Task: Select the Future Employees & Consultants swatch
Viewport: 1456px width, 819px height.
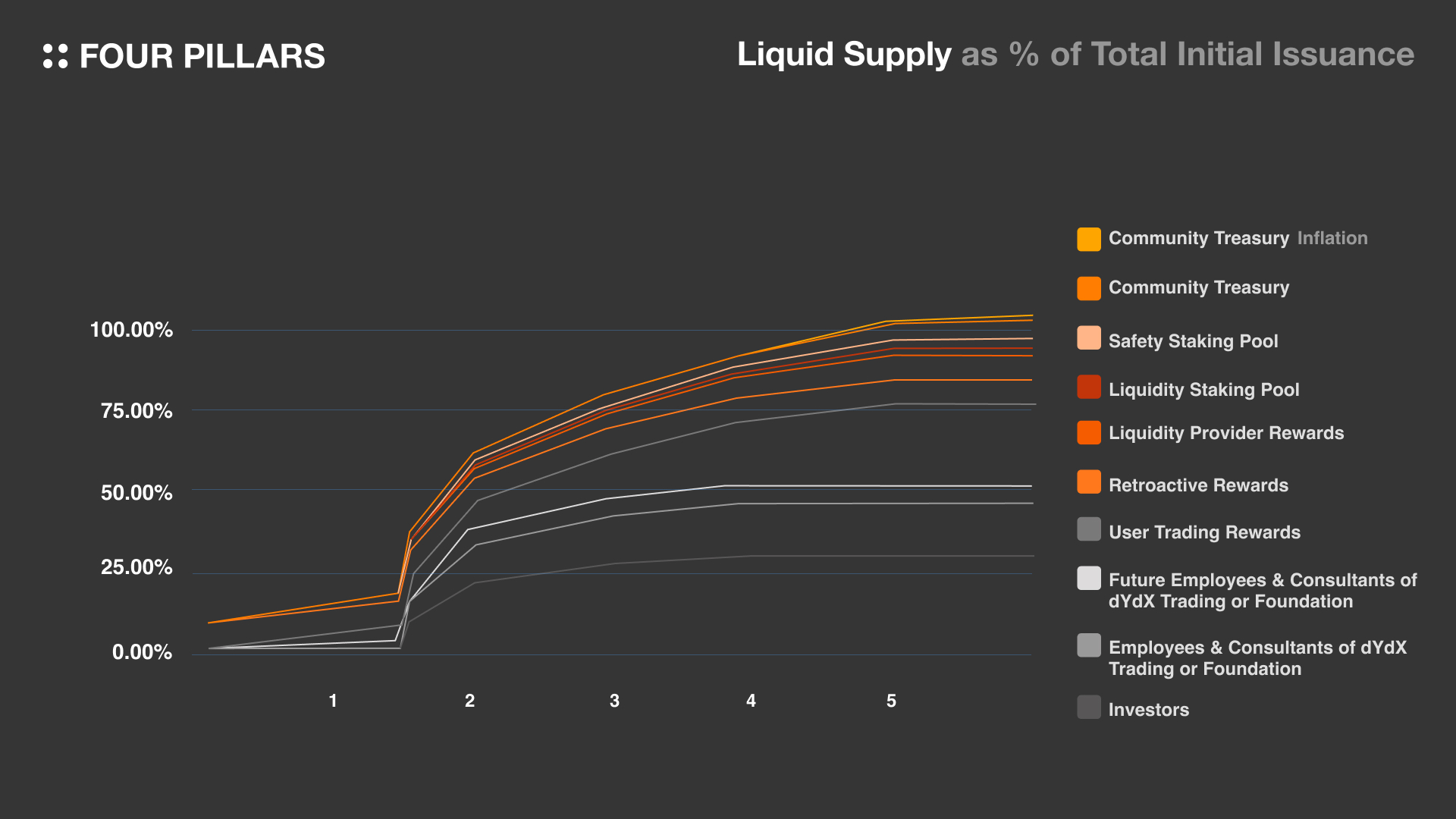Action: [x=1089, y=578]
